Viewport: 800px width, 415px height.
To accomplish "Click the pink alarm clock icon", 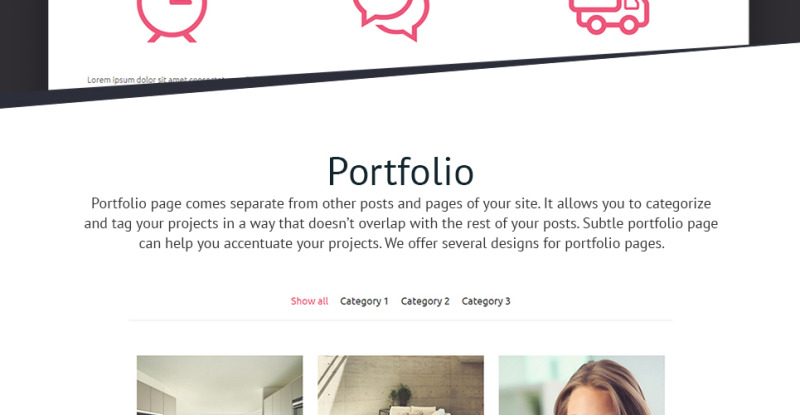I will 172,20.
